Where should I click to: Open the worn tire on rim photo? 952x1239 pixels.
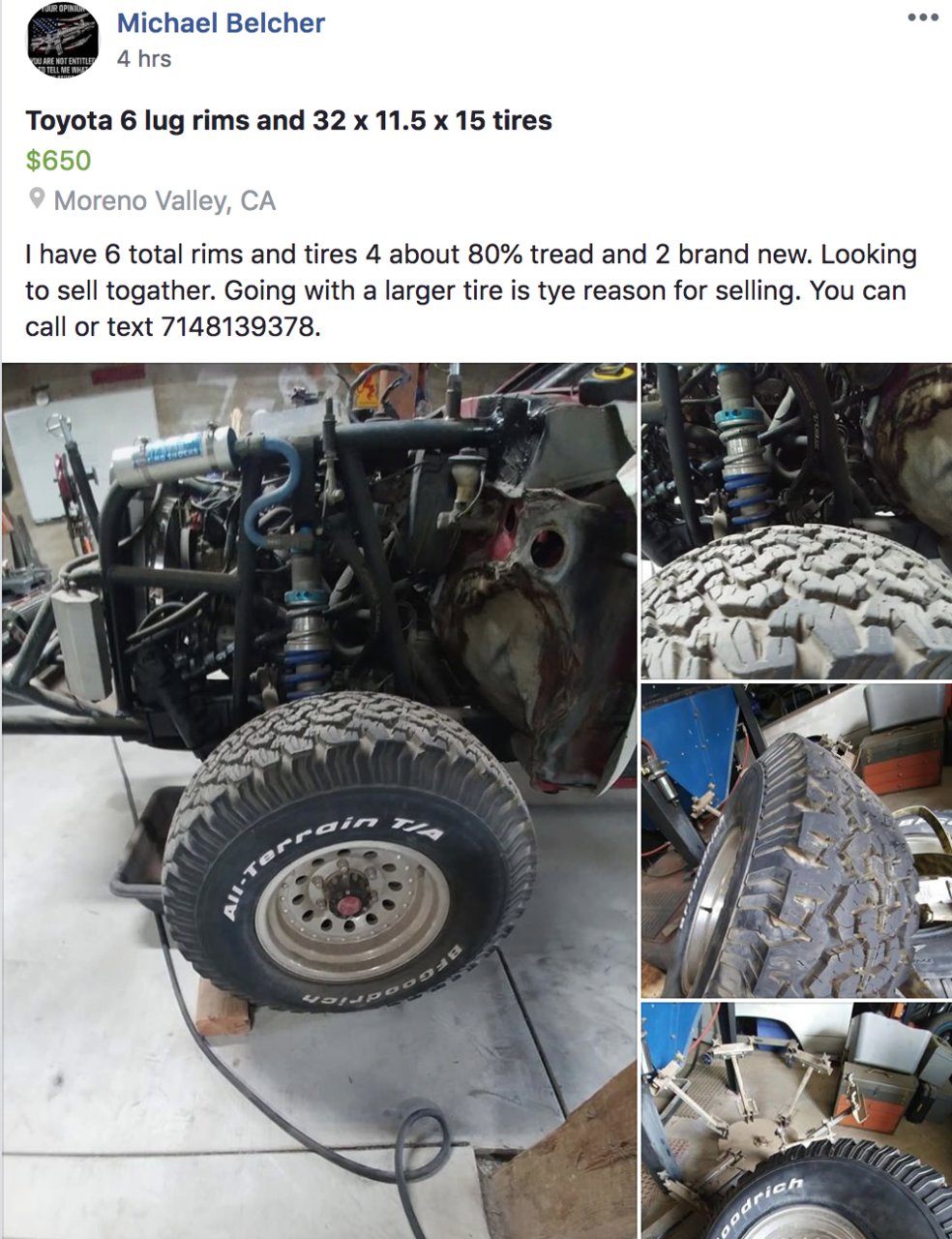pyautogui.click(x=796, y=840)
